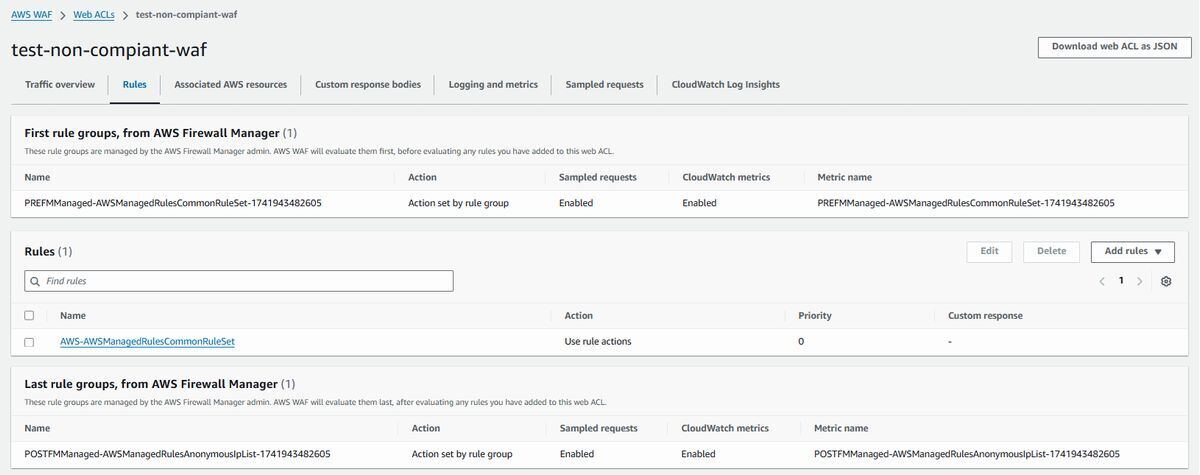Focus the Find rules search field
The width and height of the screenshot is (1200, 475).
238,281
